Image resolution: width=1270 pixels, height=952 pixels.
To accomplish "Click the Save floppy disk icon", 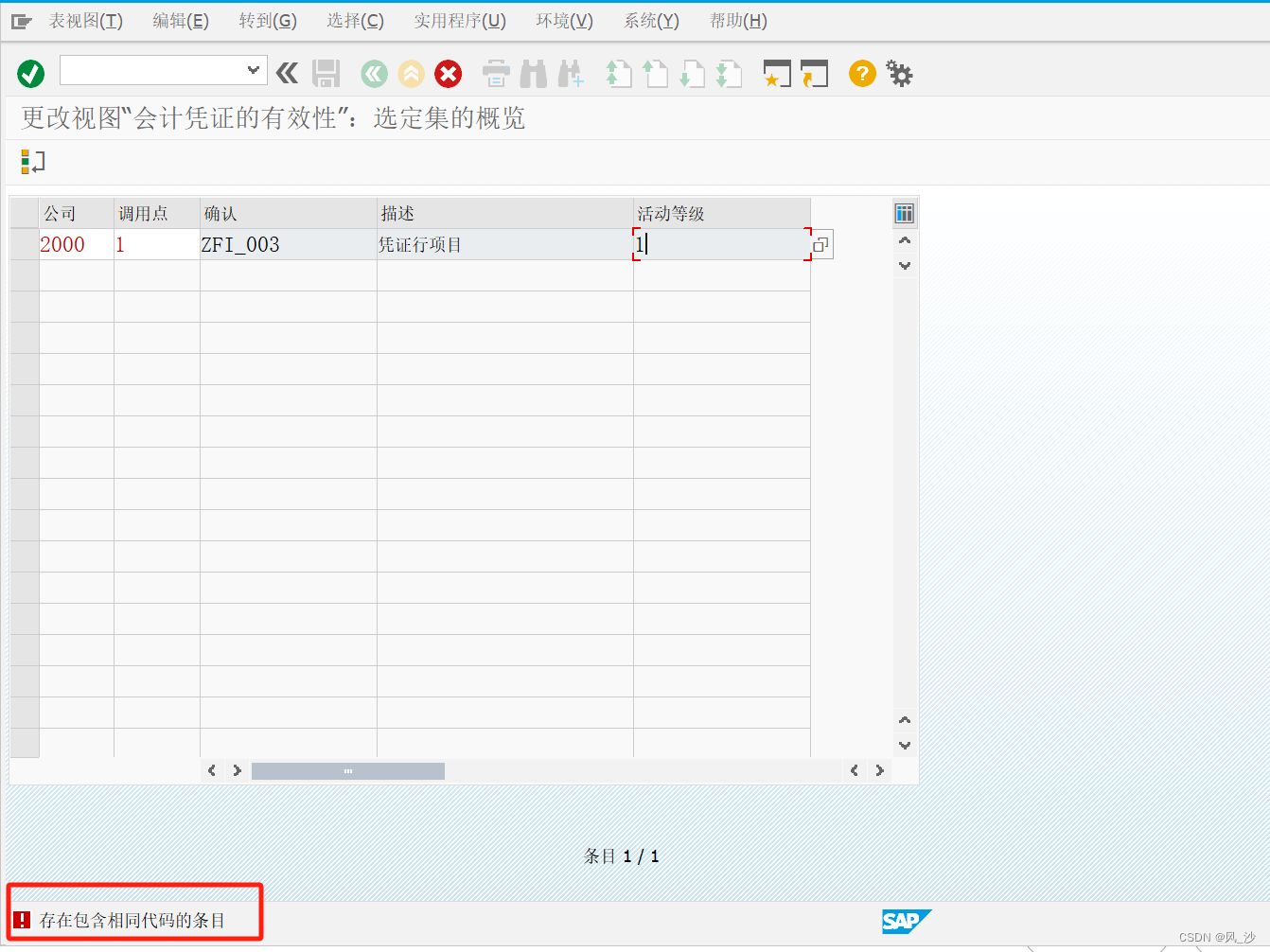I will click(x=326, y=74).
